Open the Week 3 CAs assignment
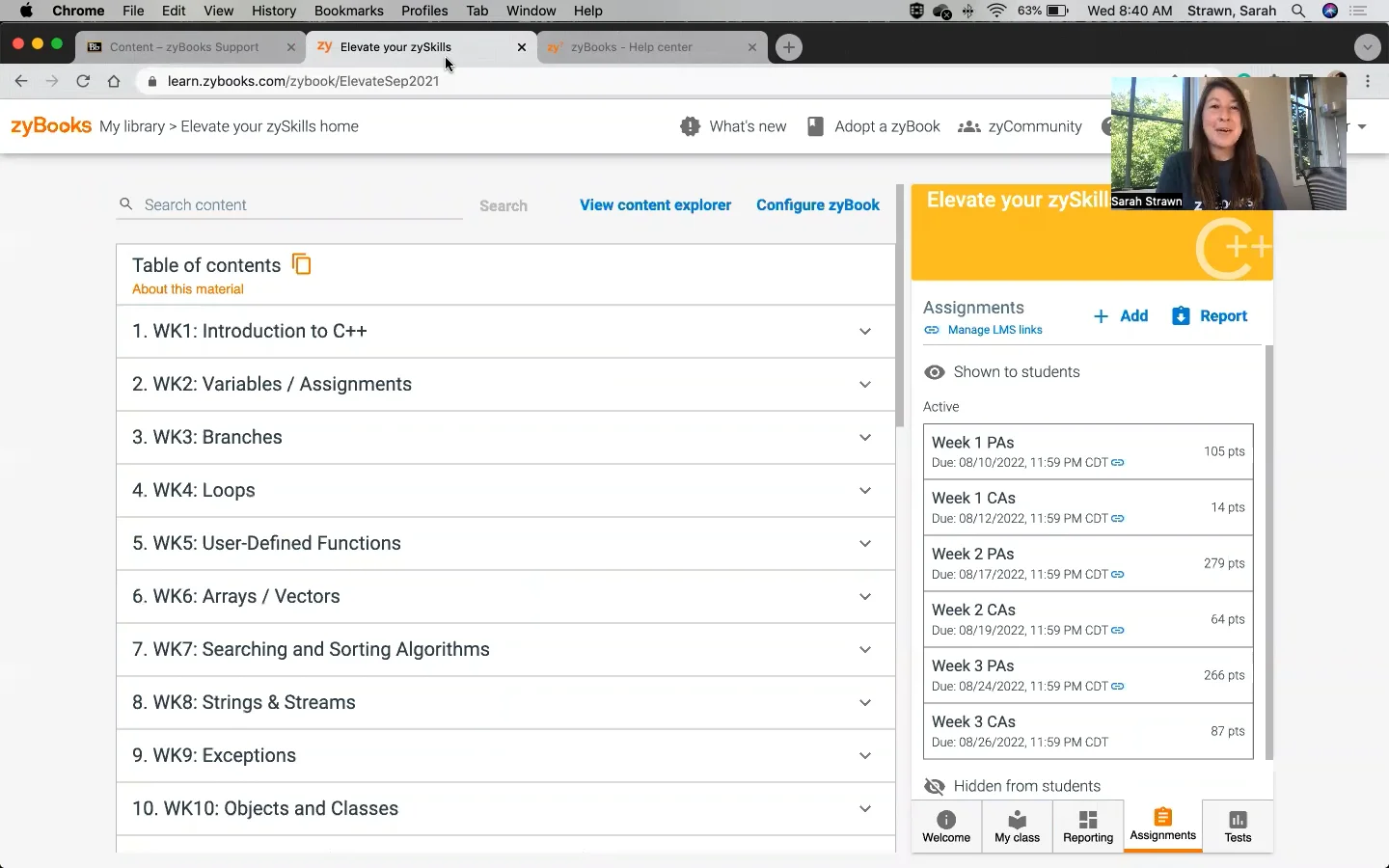This screenshot has height=868, width=1389. pos(1088,731)
